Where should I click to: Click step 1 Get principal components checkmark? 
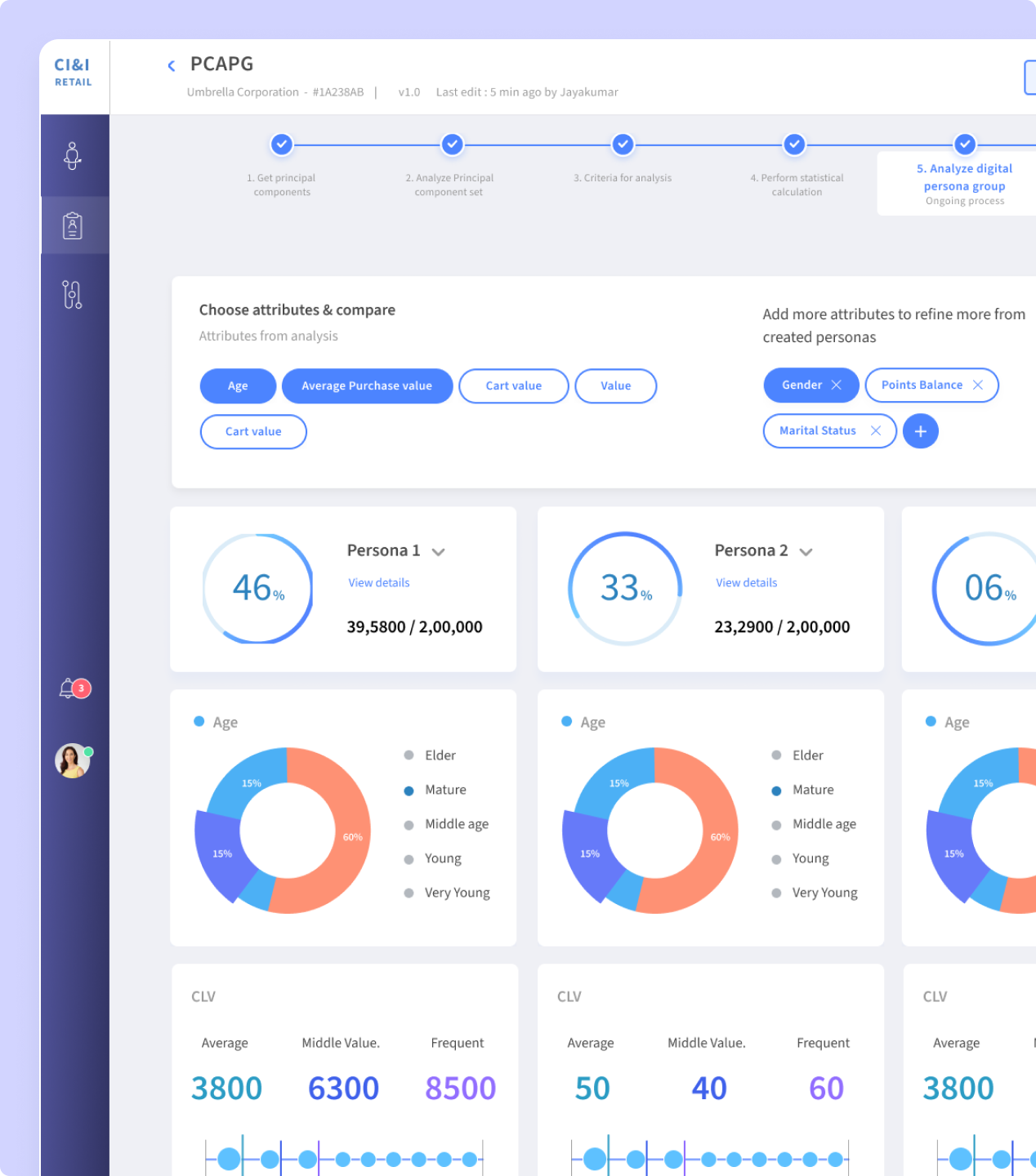pyautogui.click(x=282, y=145)
